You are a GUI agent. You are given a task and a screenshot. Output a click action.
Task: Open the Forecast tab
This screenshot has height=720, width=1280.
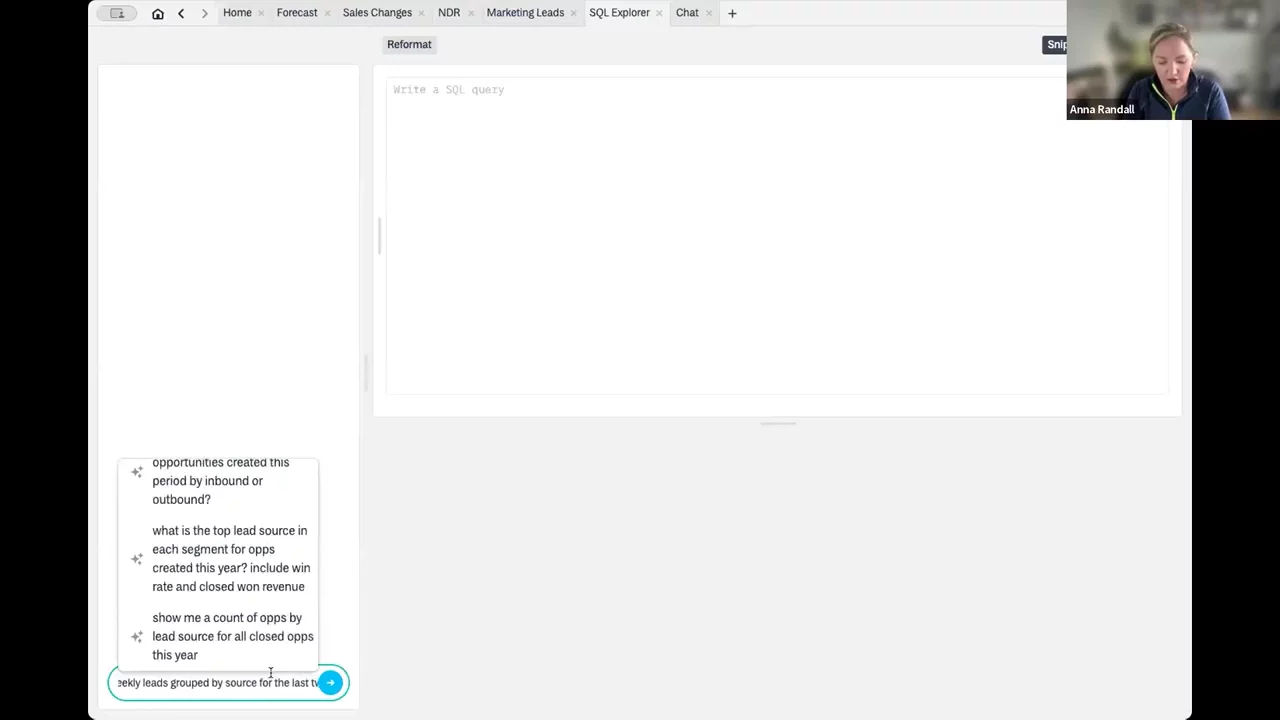[x=296, y=13]
